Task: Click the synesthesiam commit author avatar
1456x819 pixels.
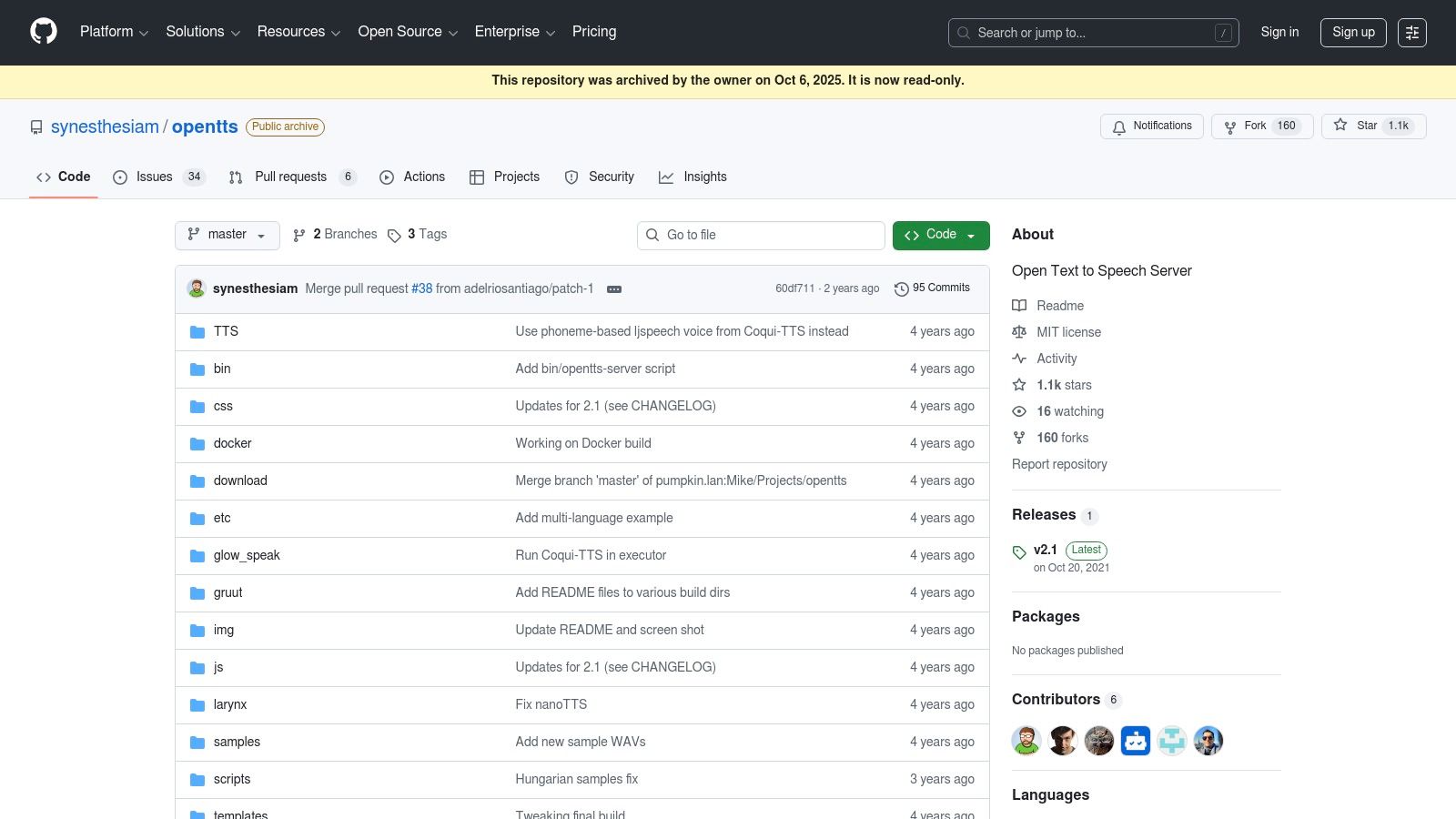Action: [197, 288]
